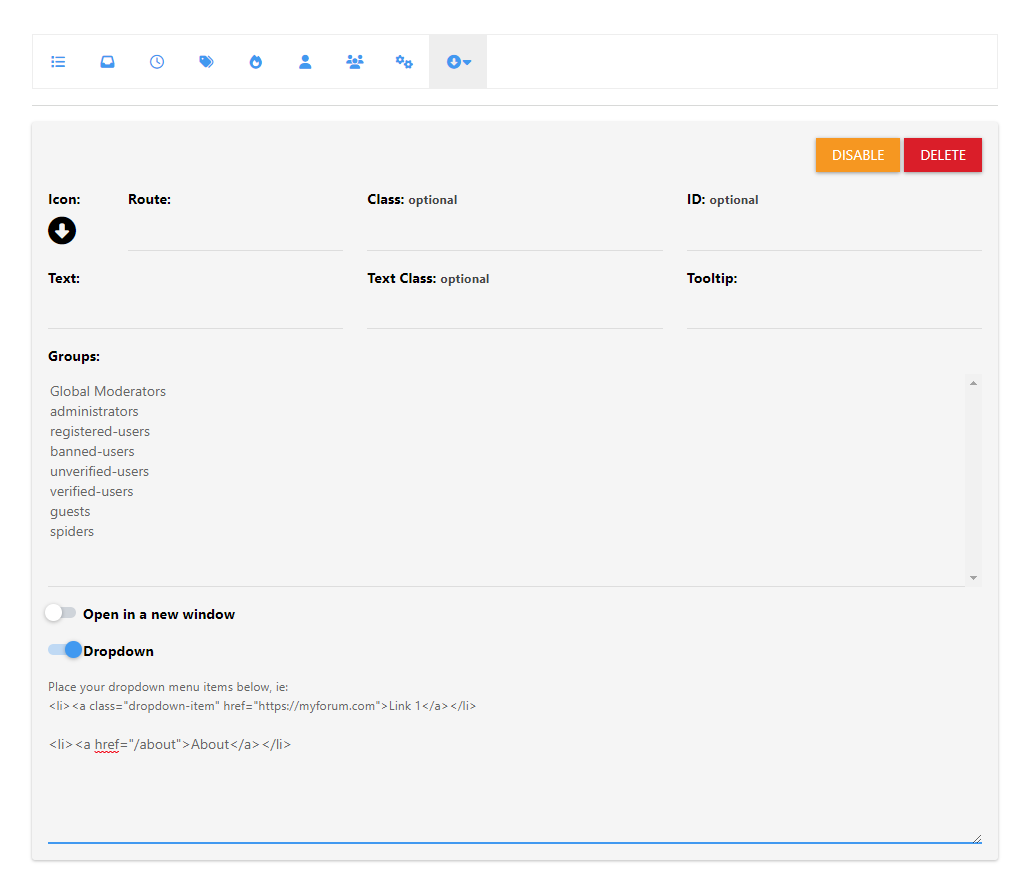Click inside the dropdown menu items textarea
This screenshot has width=1016, height=872.
(x=514, y=790)
